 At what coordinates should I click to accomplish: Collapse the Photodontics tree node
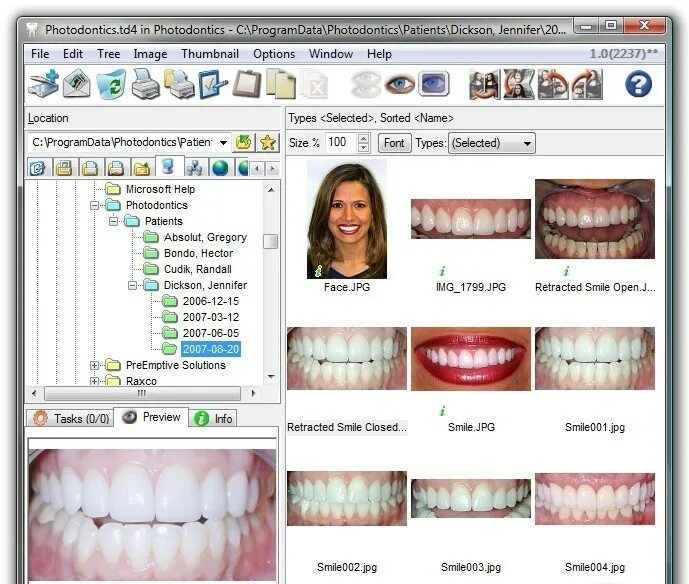coord(94,205)
